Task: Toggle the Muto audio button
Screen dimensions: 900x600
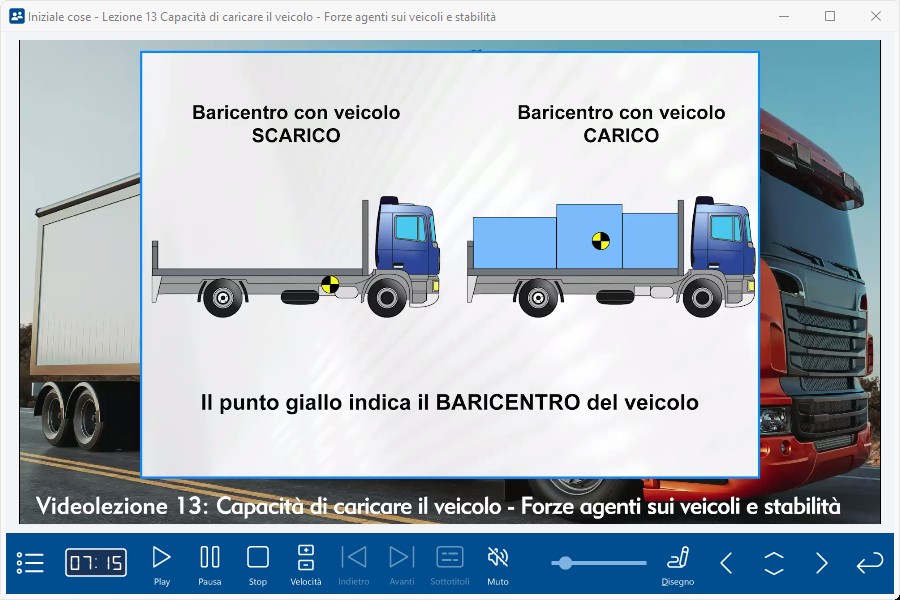Action: 497,563
